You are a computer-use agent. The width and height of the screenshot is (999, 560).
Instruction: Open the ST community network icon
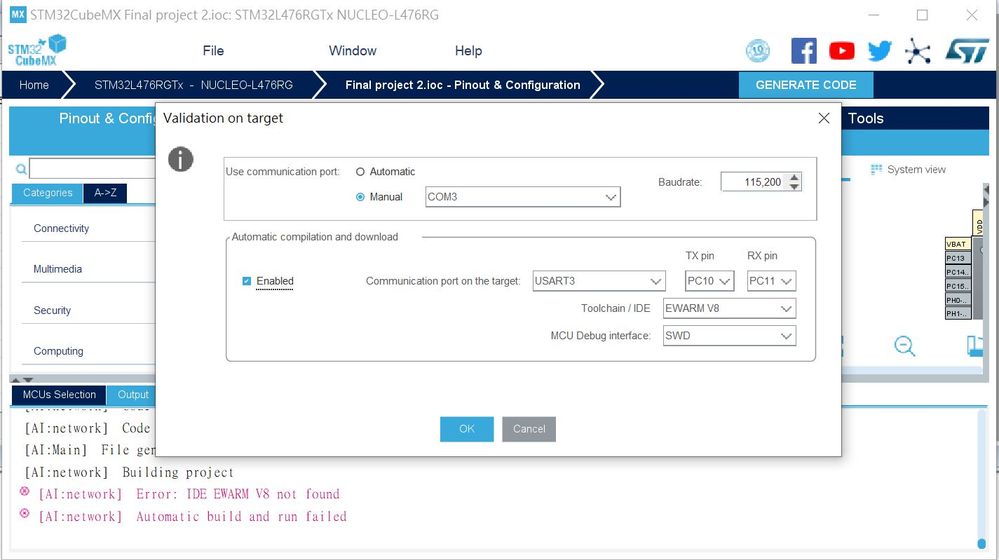point(917,51)
